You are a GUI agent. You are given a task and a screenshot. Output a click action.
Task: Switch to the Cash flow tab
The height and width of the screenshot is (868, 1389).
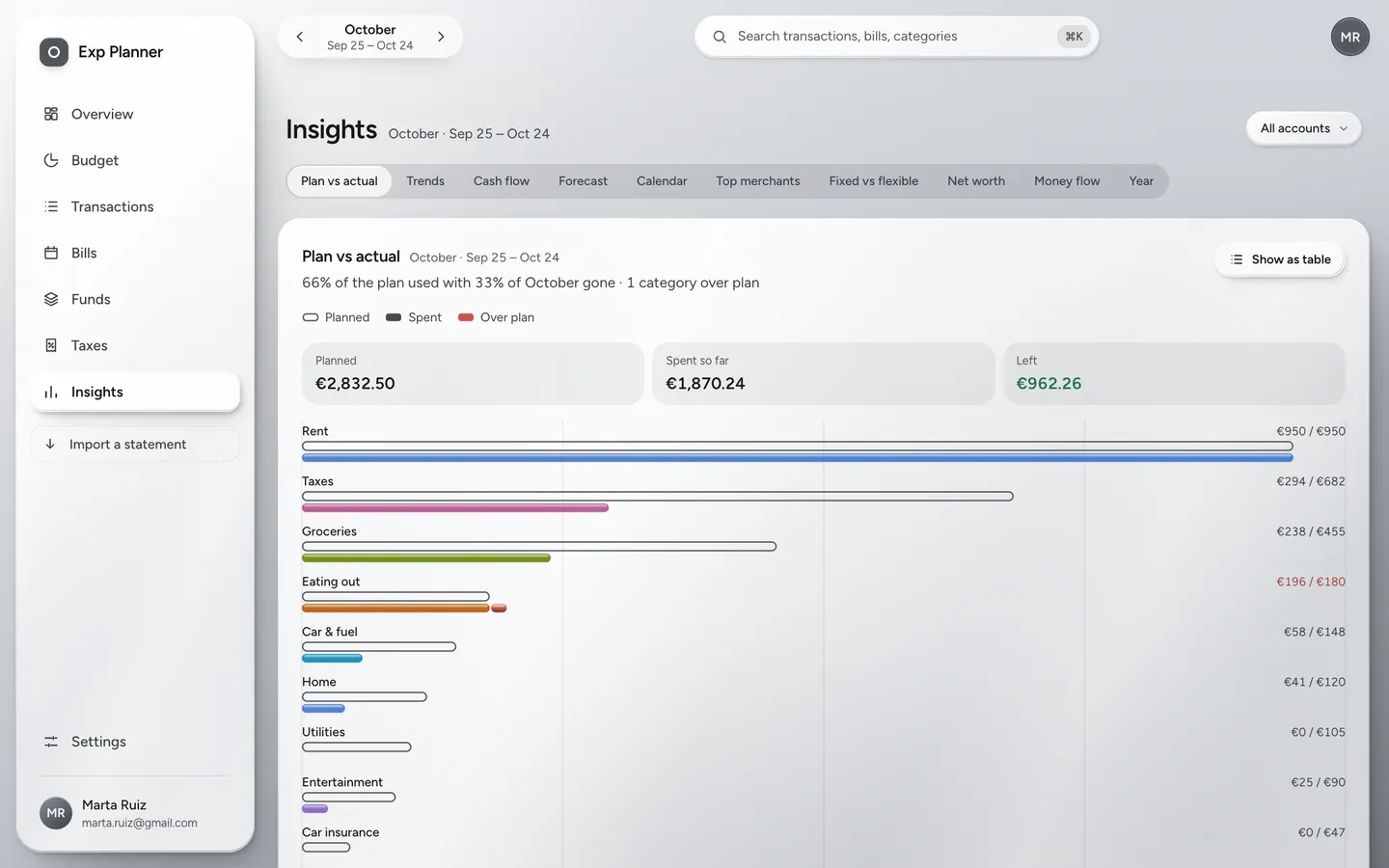click(502, 181)
